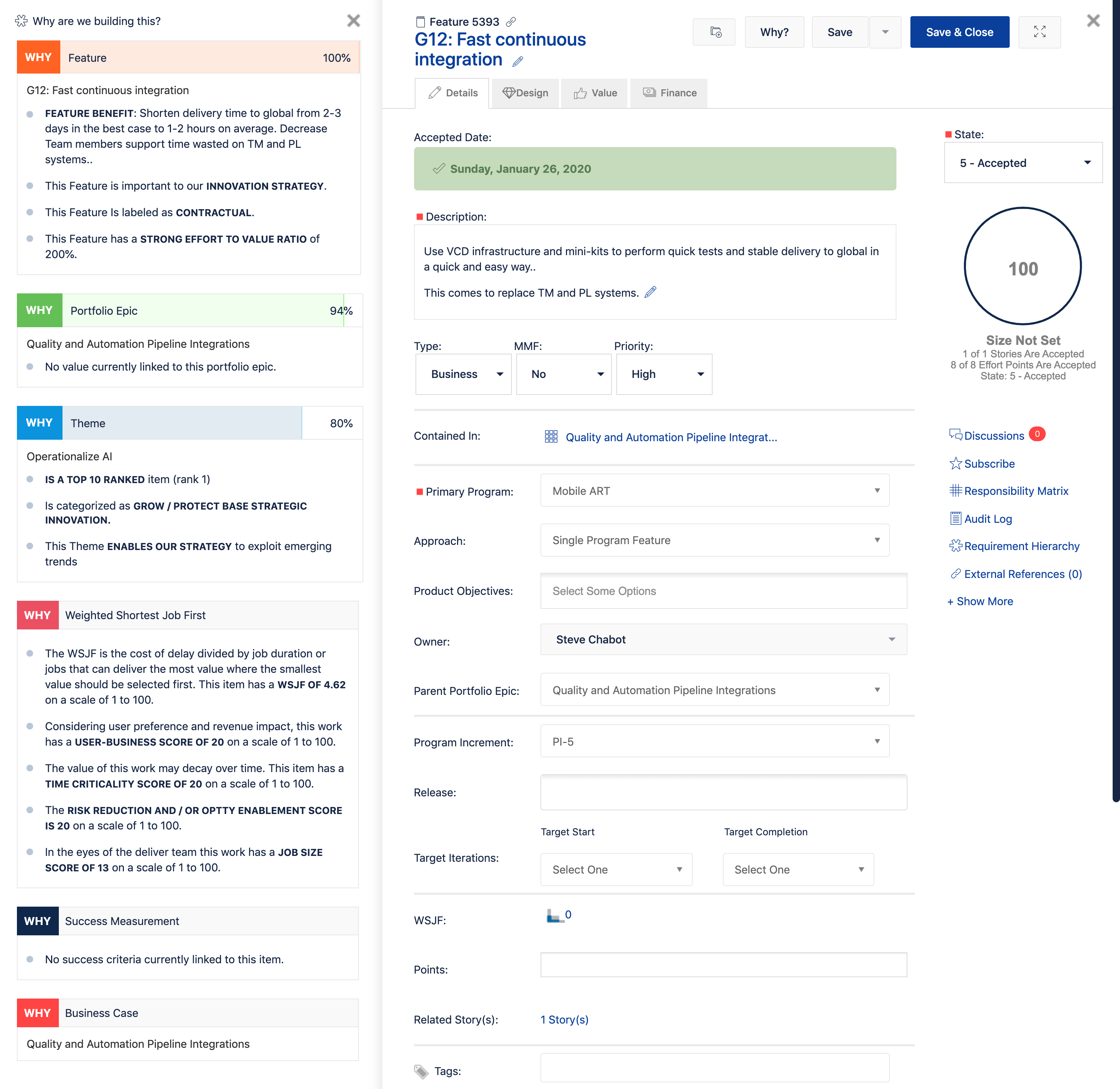Change the Priority dropdown from High

(664, 374)
